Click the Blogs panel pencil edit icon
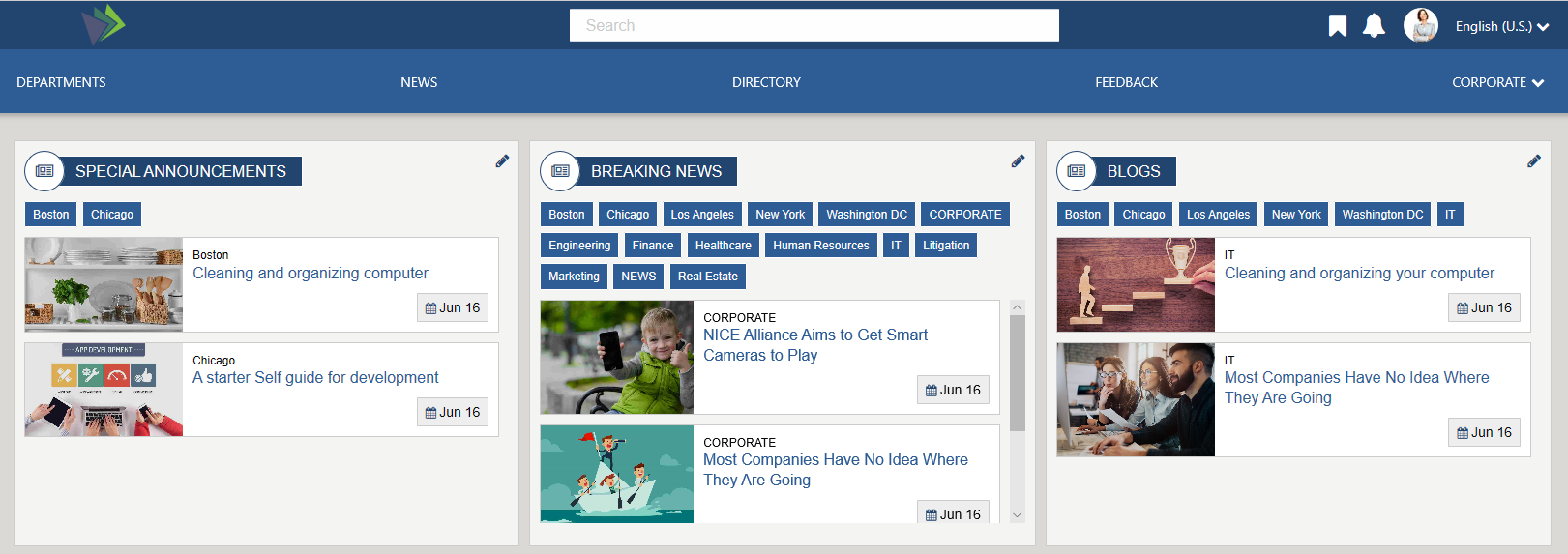This screenshot has height=554, width=1568. [x=1533, y=161]
